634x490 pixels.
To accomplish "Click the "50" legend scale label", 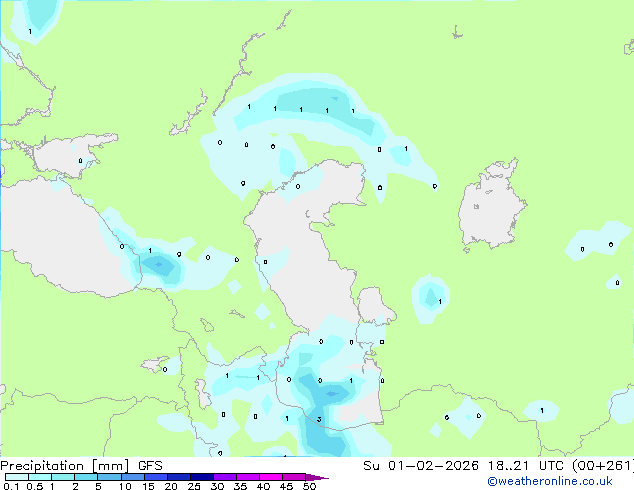I will click(x=309, y=486).
